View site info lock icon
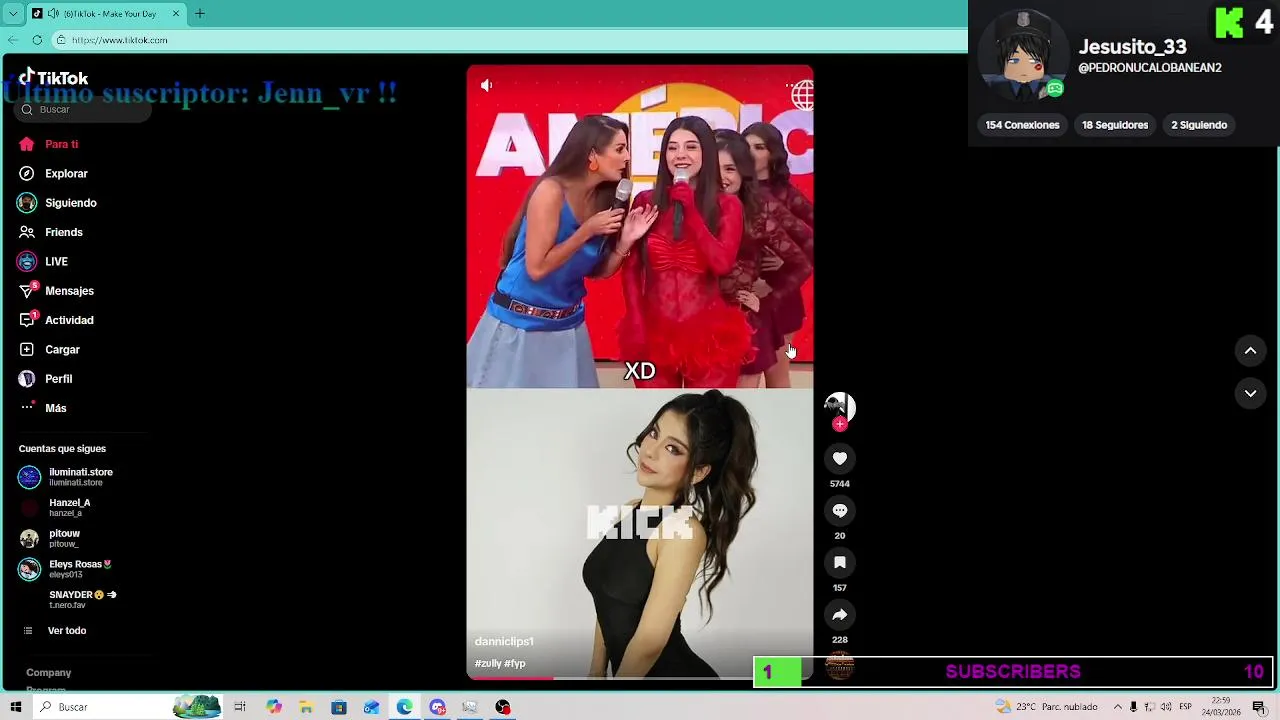The height and width of the screenshot is (720, 1280). coord(61,40)
